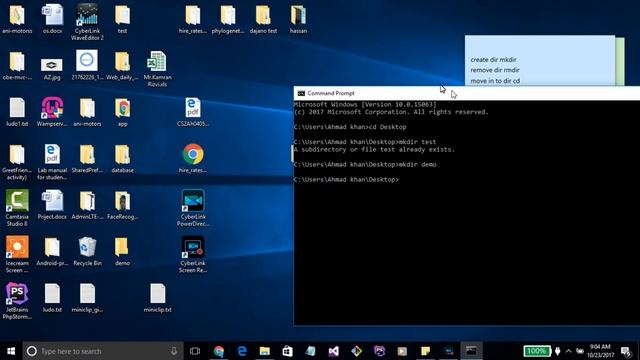Click the 100% battery indicator
This screenshot has height=360, width=640.
point(537,351)
